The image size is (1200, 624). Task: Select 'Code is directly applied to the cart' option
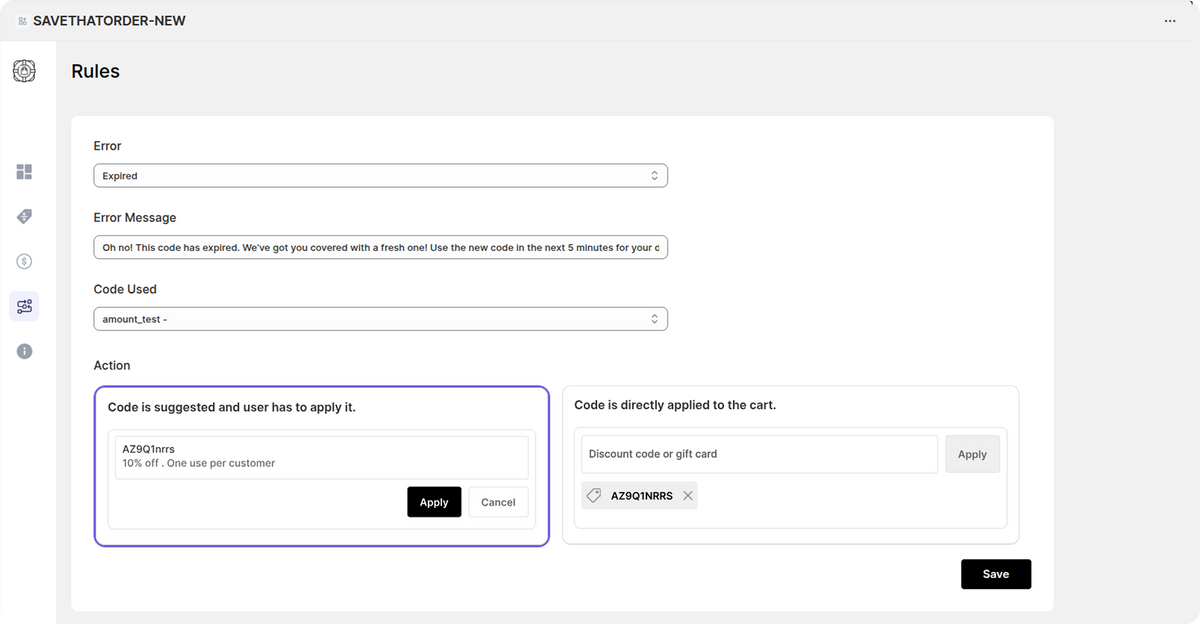675,405
